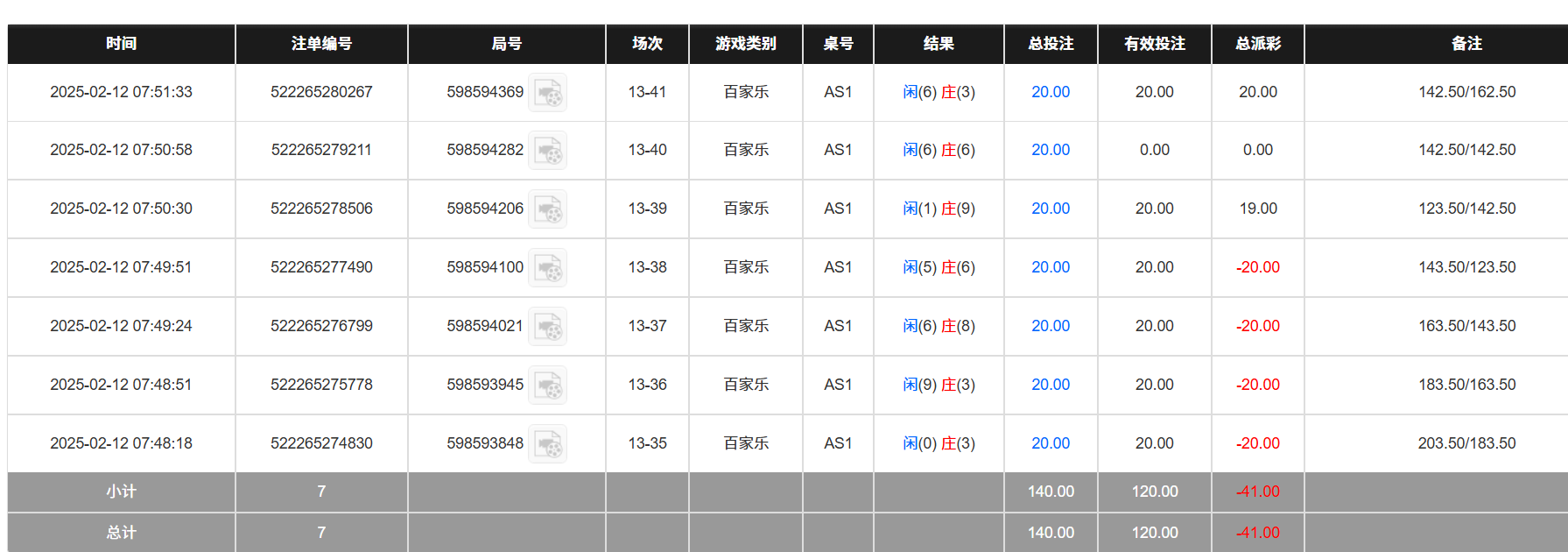Click the 总派彩 column header
Screen dimensions: 1568x552
[x=1257, y=44]
